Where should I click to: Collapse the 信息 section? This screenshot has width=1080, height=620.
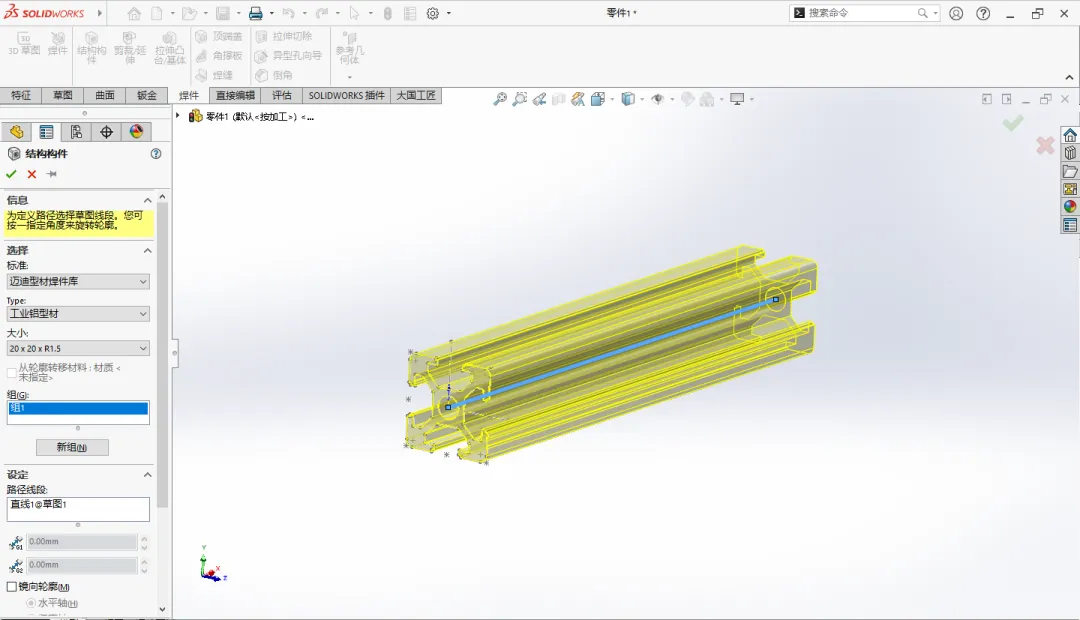147,200
